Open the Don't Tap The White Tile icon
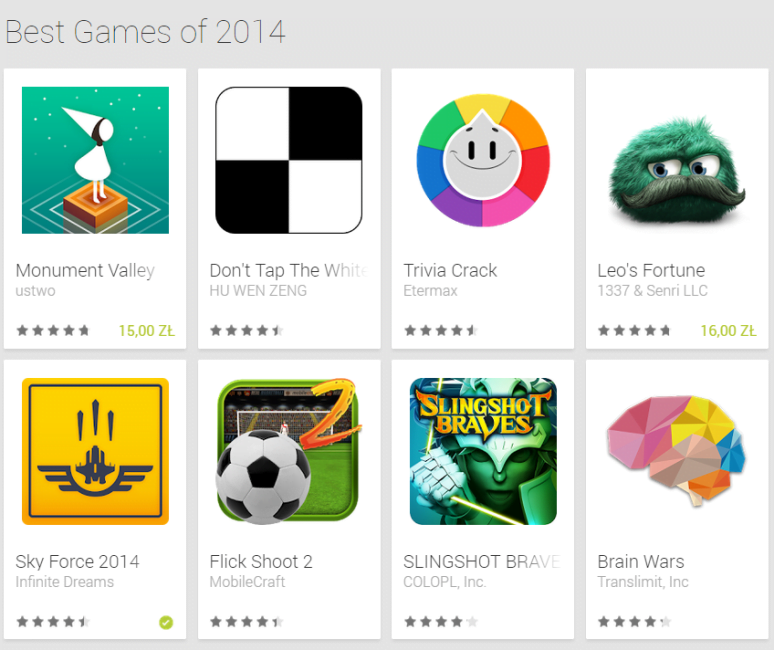Image resolution: width=774 pixels, height=650 pixels. coord(289,160)
